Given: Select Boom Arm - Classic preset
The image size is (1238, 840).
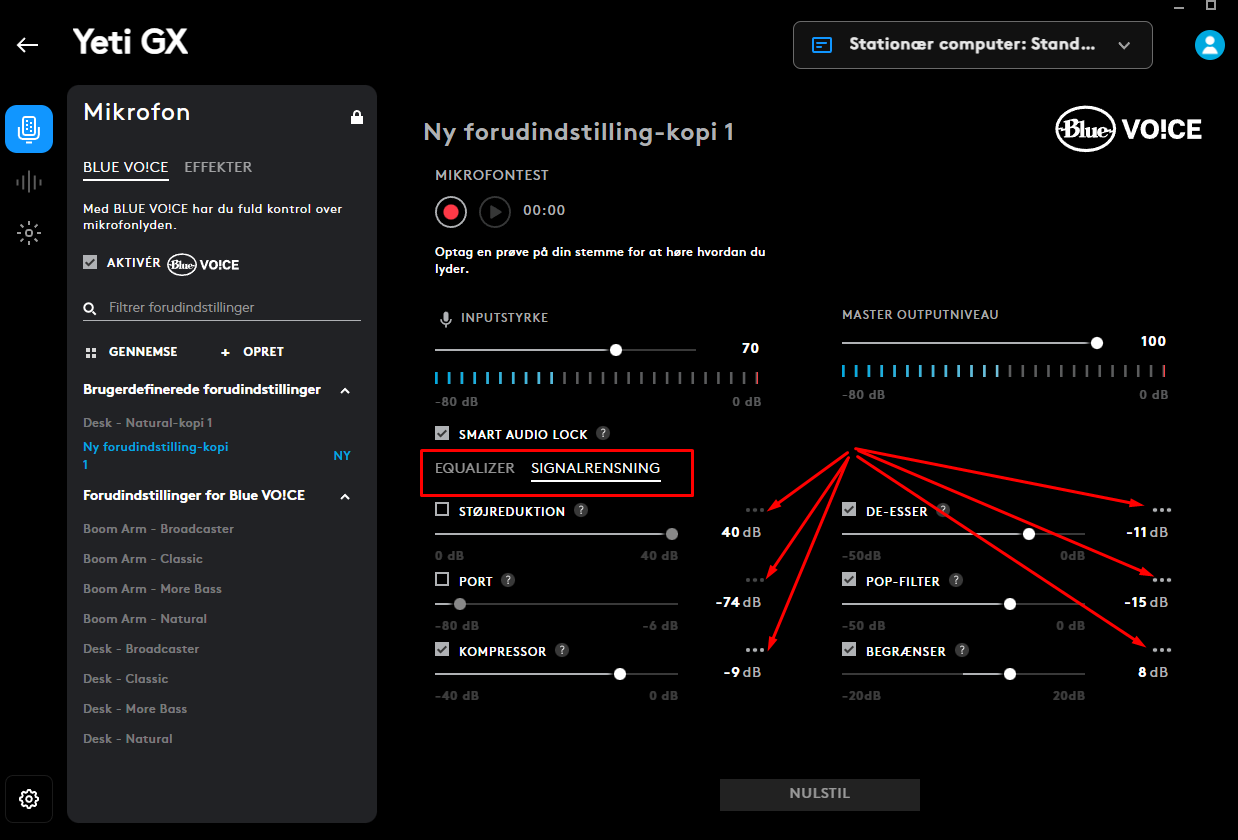Looking at the screenshot, I should (x=143, y=559).
